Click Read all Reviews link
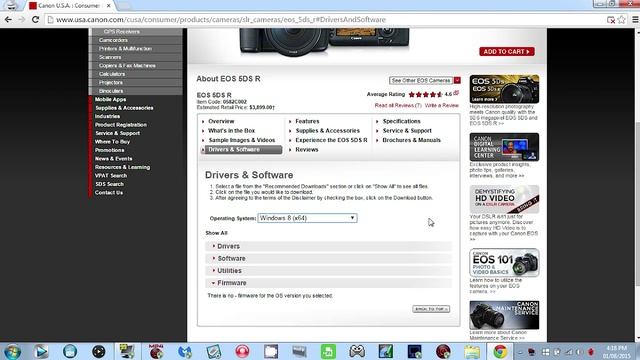Viewport: 640px width, 360px height. click(398, 105)
